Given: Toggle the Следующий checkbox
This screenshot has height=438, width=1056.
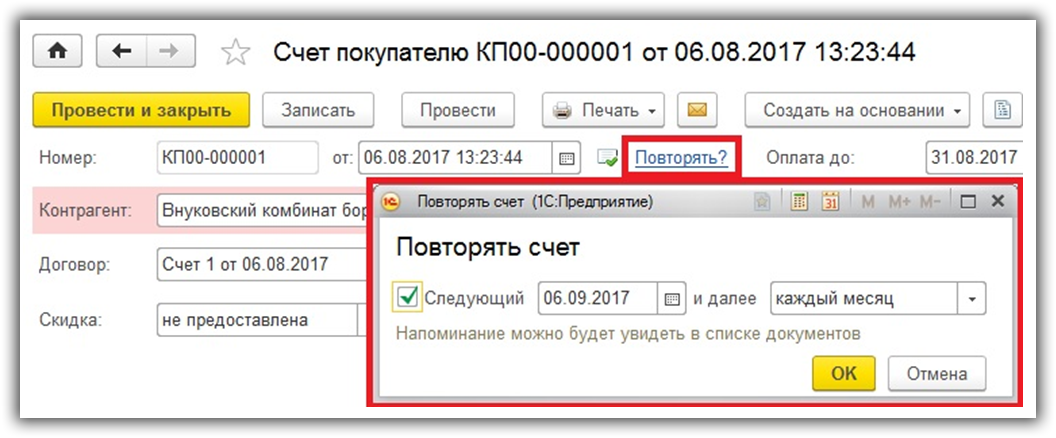Looking at the screenshot, I should tap(408, 297).
